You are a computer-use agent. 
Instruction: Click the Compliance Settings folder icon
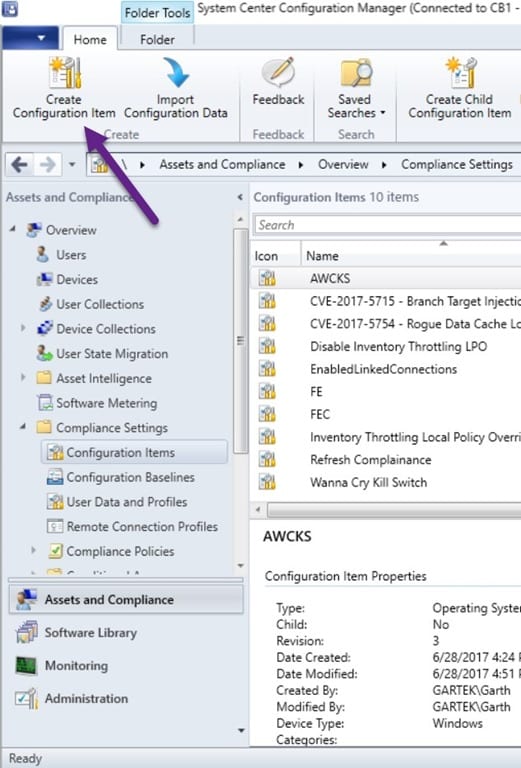[x=44, y=427]
